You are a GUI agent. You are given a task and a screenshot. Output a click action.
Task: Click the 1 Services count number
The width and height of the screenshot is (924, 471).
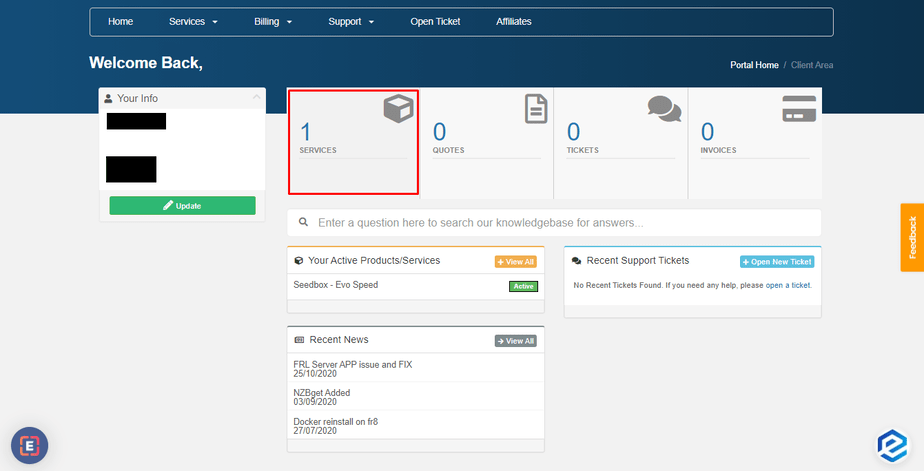click(305, 132)
